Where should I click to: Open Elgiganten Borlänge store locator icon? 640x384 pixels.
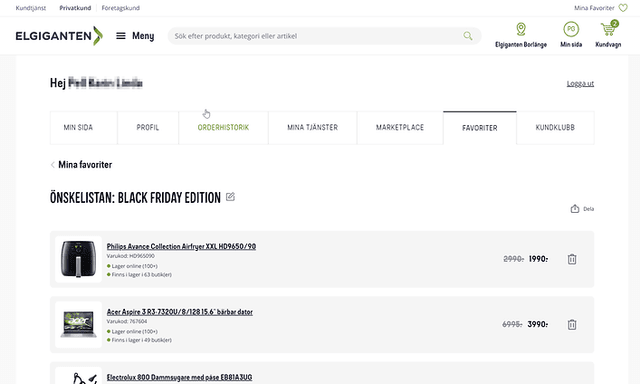(521, 29)
